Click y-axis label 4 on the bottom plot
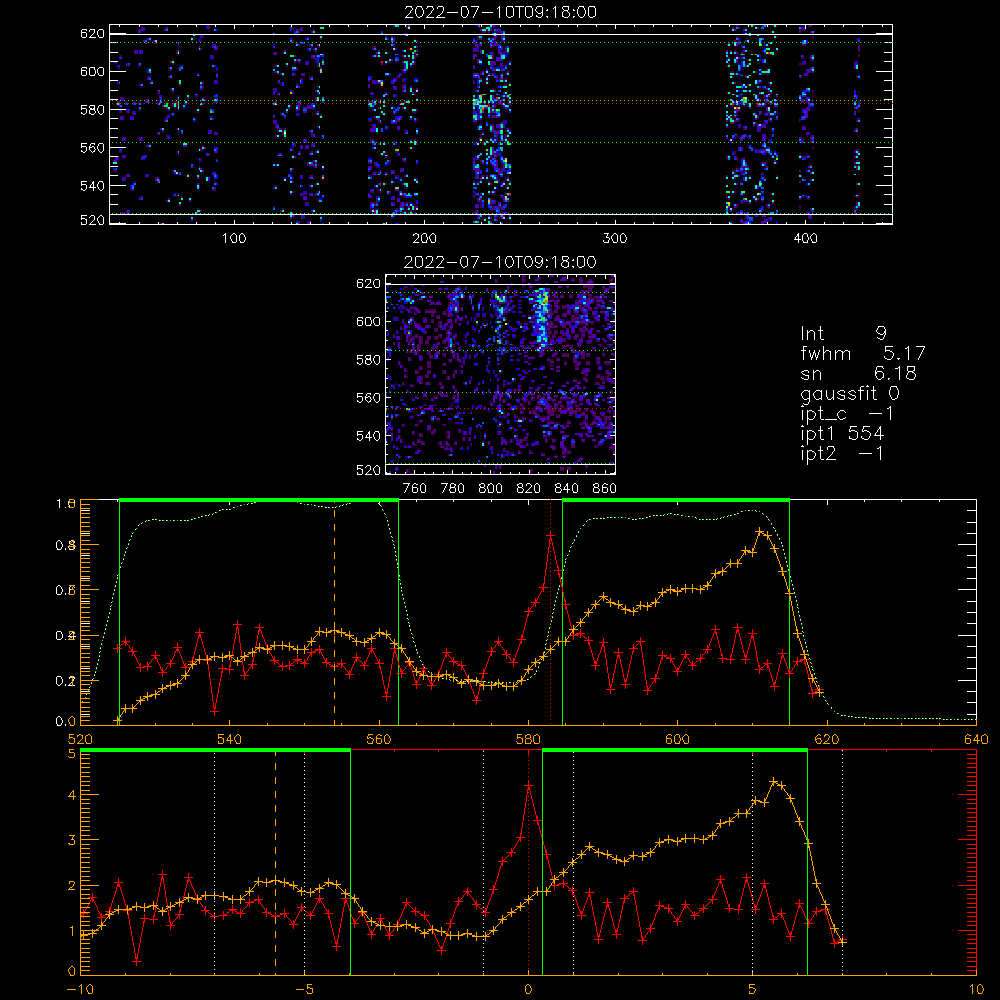The height and width of the screenshot is (1000, 1000). tap(71, 795)
